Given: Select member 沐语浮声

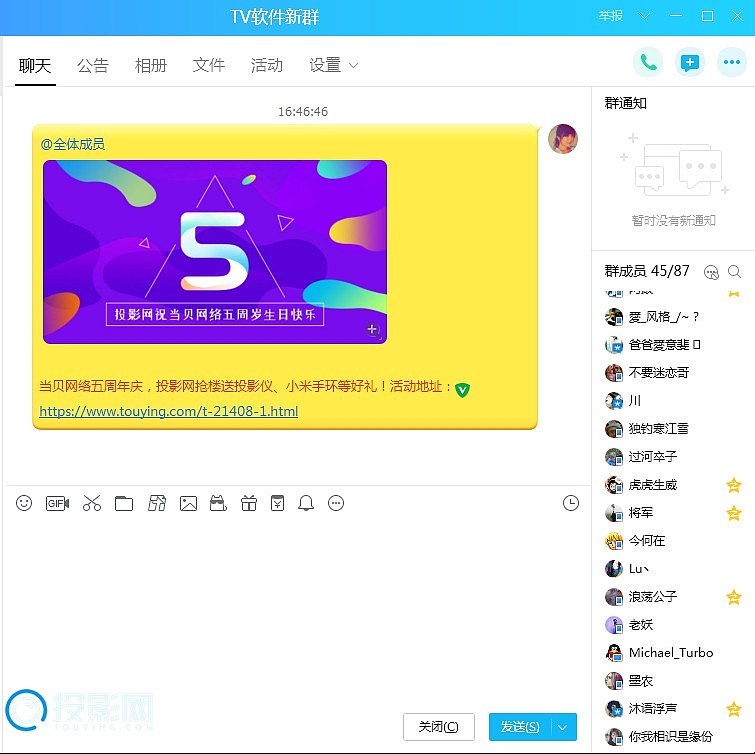Looking at the screenshot, I should coord(672,709).
